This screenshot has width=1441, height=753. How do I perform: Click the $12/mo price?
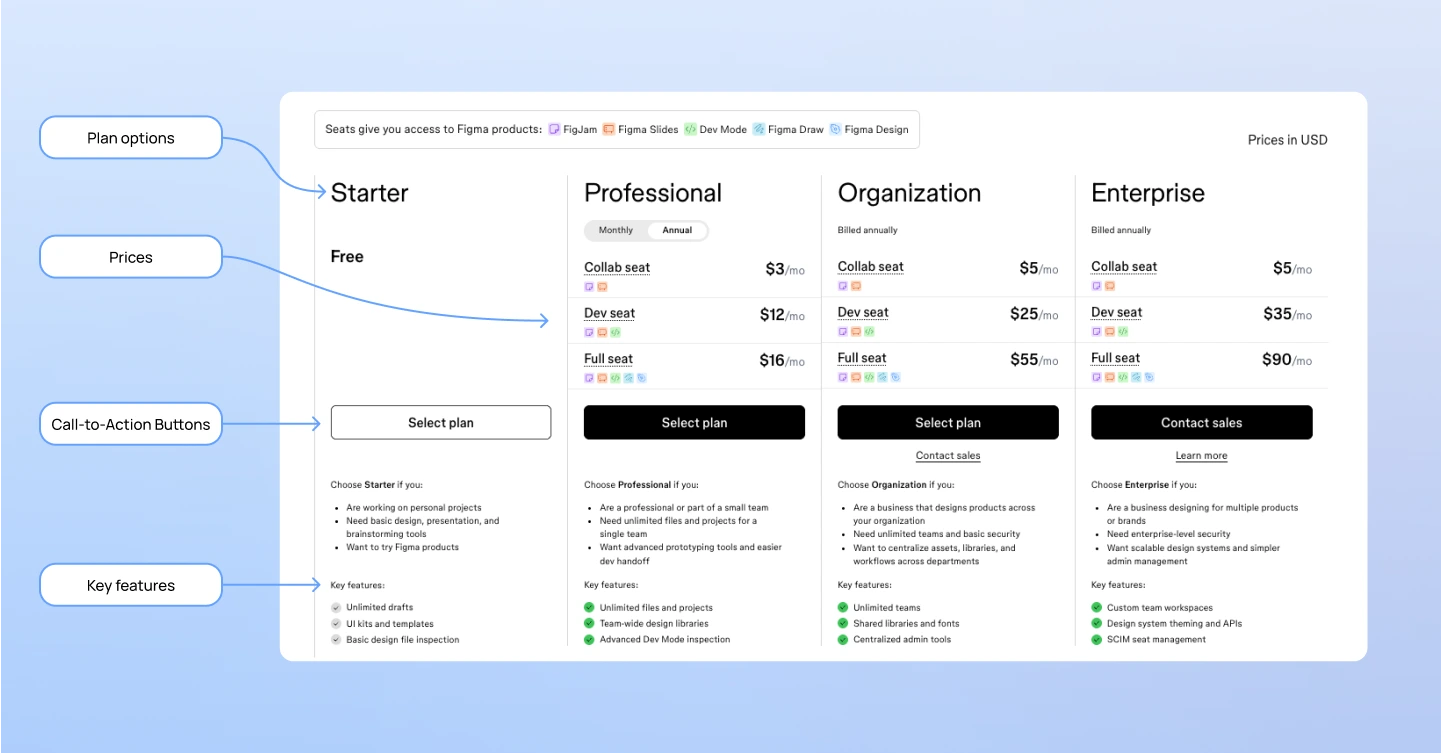[x=782, y=315]
